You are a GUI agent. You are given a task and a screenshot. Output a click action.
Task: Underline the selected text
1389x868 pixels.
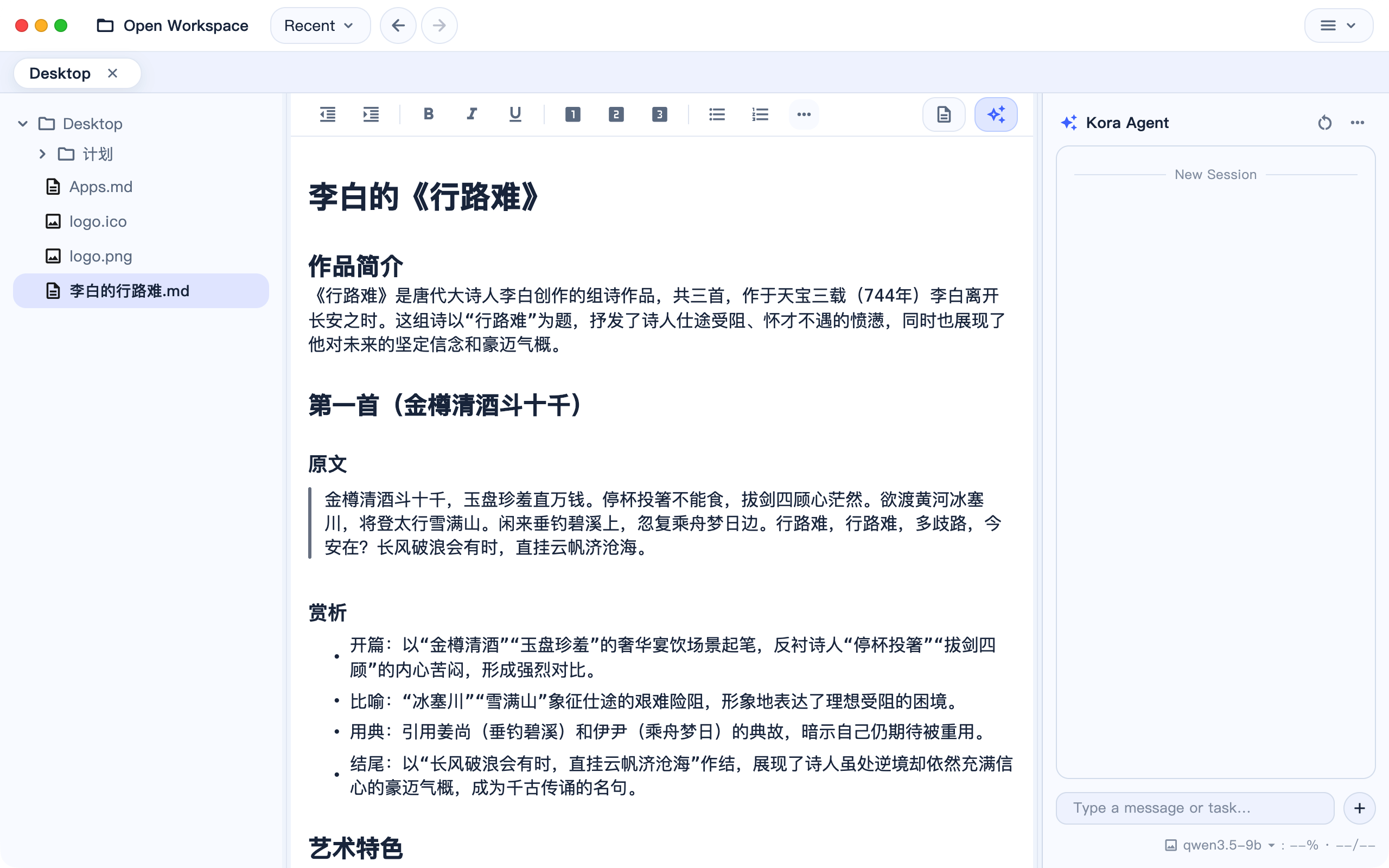[514, 114]
